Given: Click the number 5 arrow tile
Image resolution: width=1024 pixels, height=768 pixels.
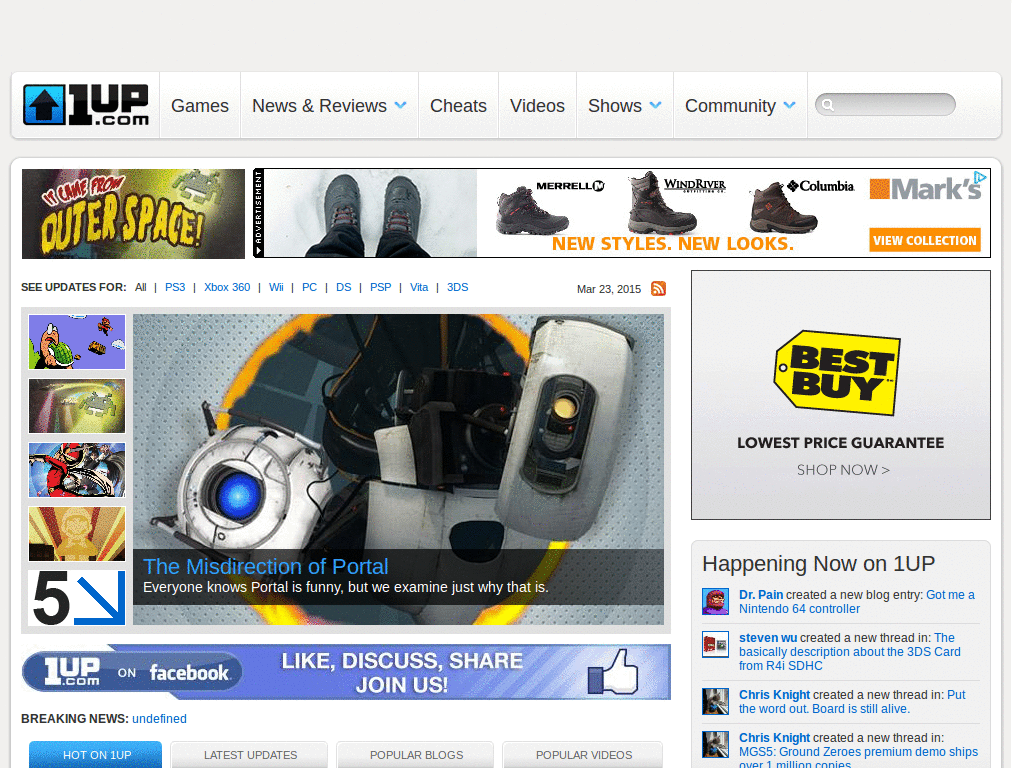Looking at the screenshot, I should coord(77,598).
